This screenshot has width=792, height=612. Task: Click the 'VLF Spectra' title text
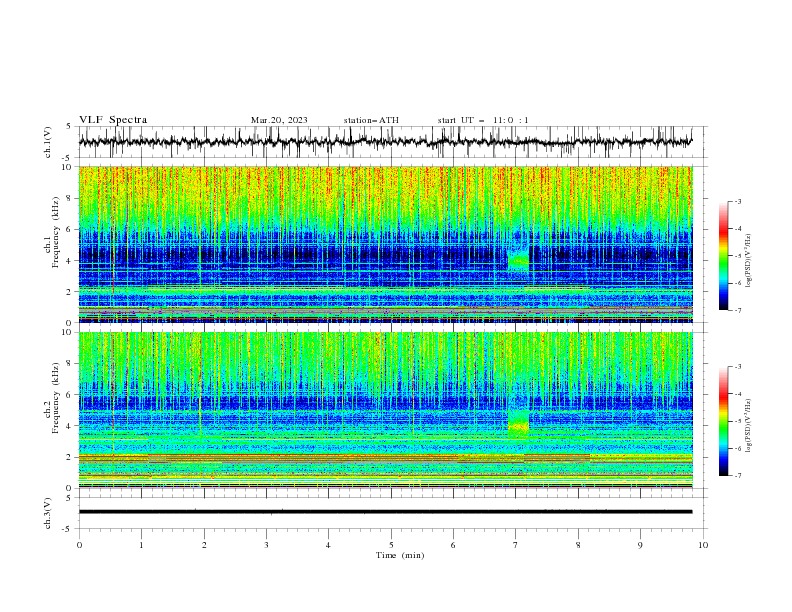point(113,120)
